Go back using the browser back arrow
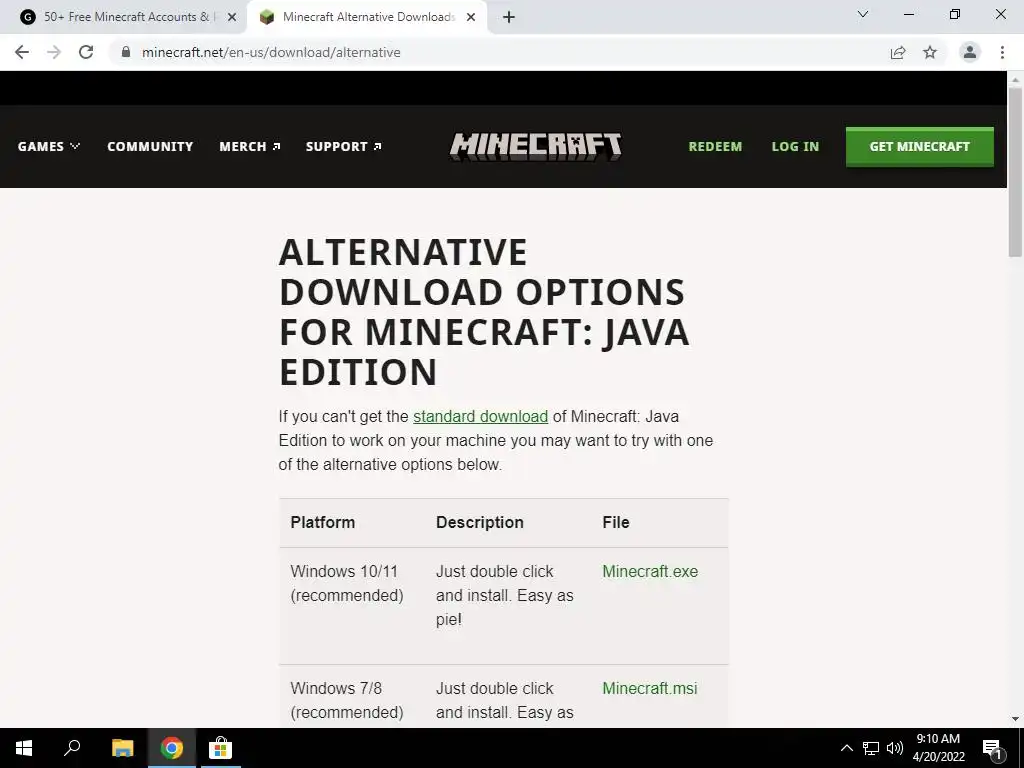Screen dimensions: 1024x768 coord(22,52)
